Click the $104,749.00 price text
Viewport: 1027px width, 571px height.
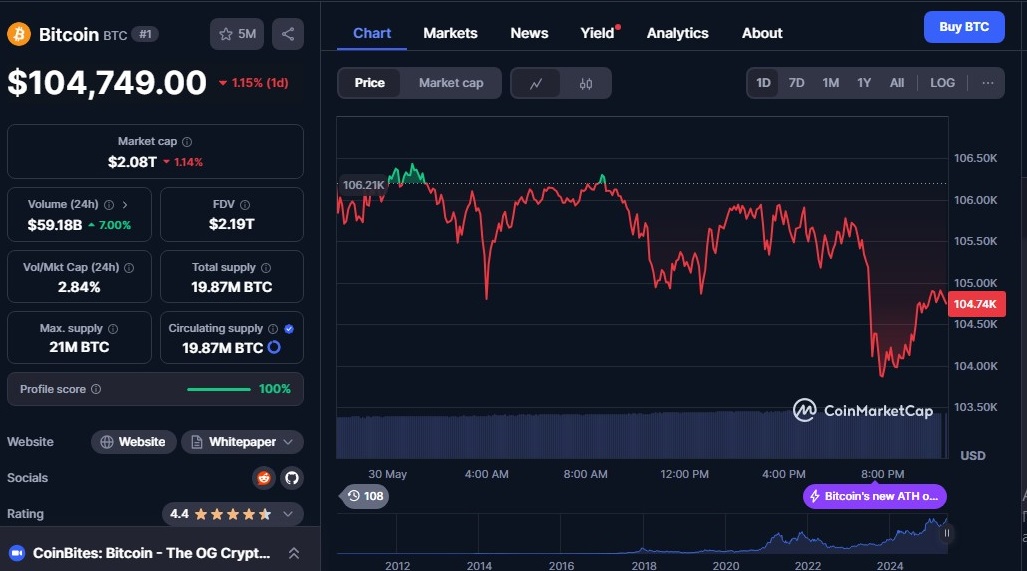point(107,83)
